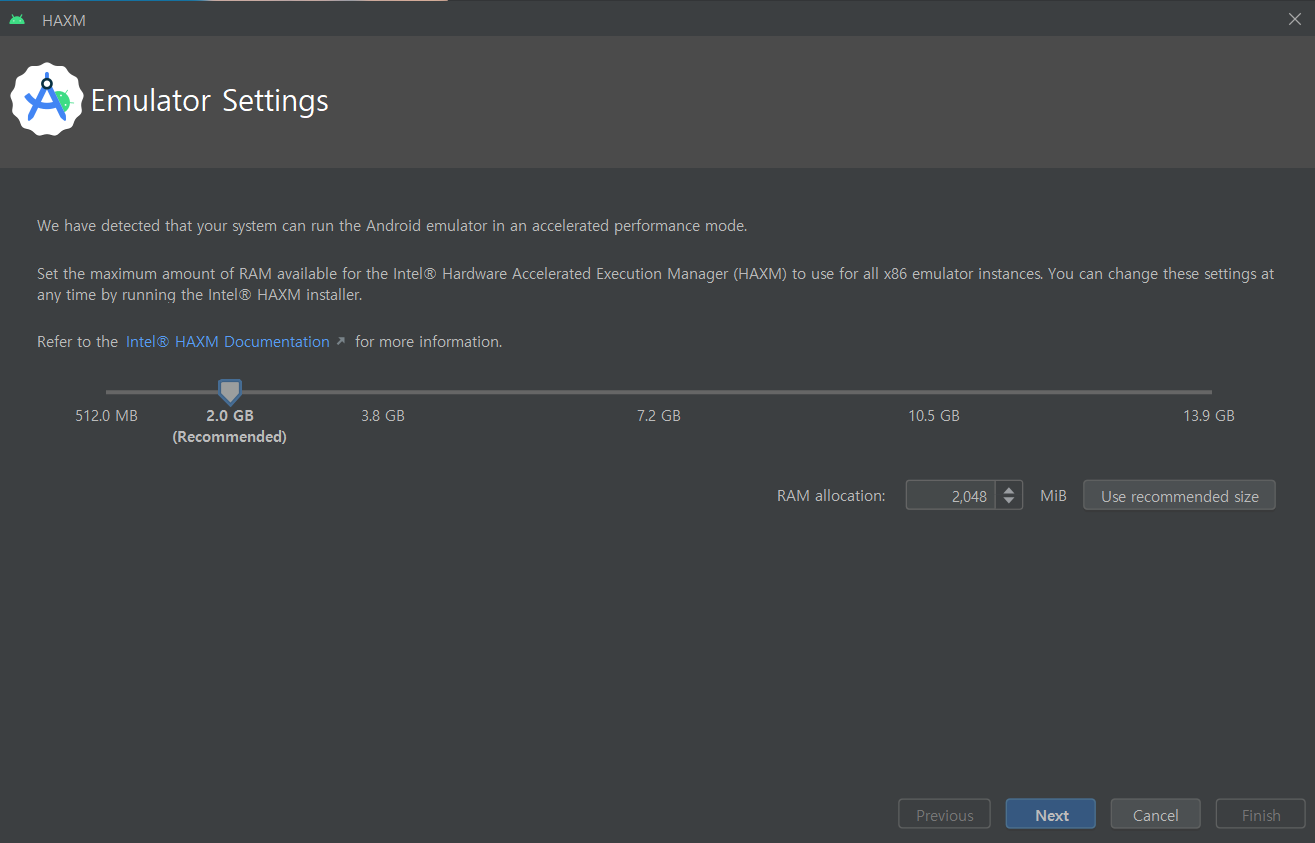The height and width of the screenshot is (843, 1315).
Task: Cancel the HAXM setup wizard
Action: 1156,814
